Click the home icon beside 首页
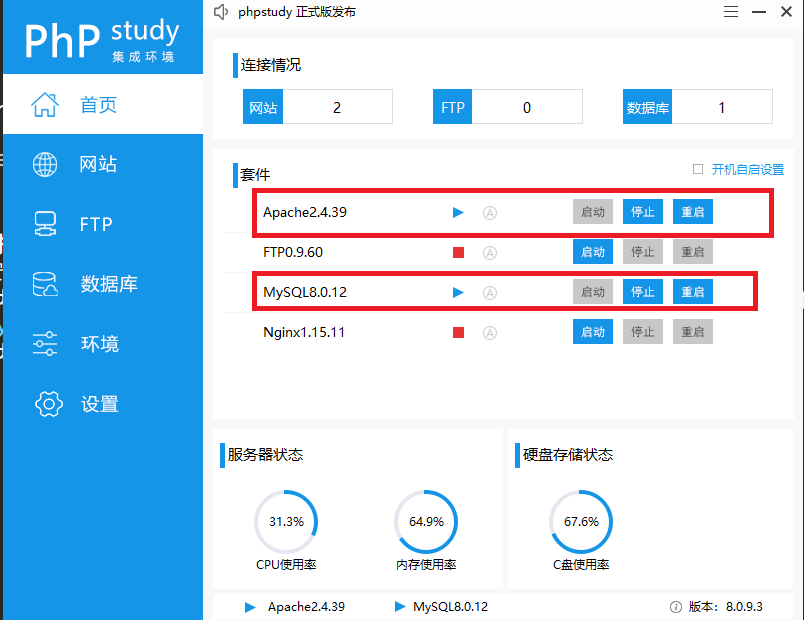 (45, 105)
